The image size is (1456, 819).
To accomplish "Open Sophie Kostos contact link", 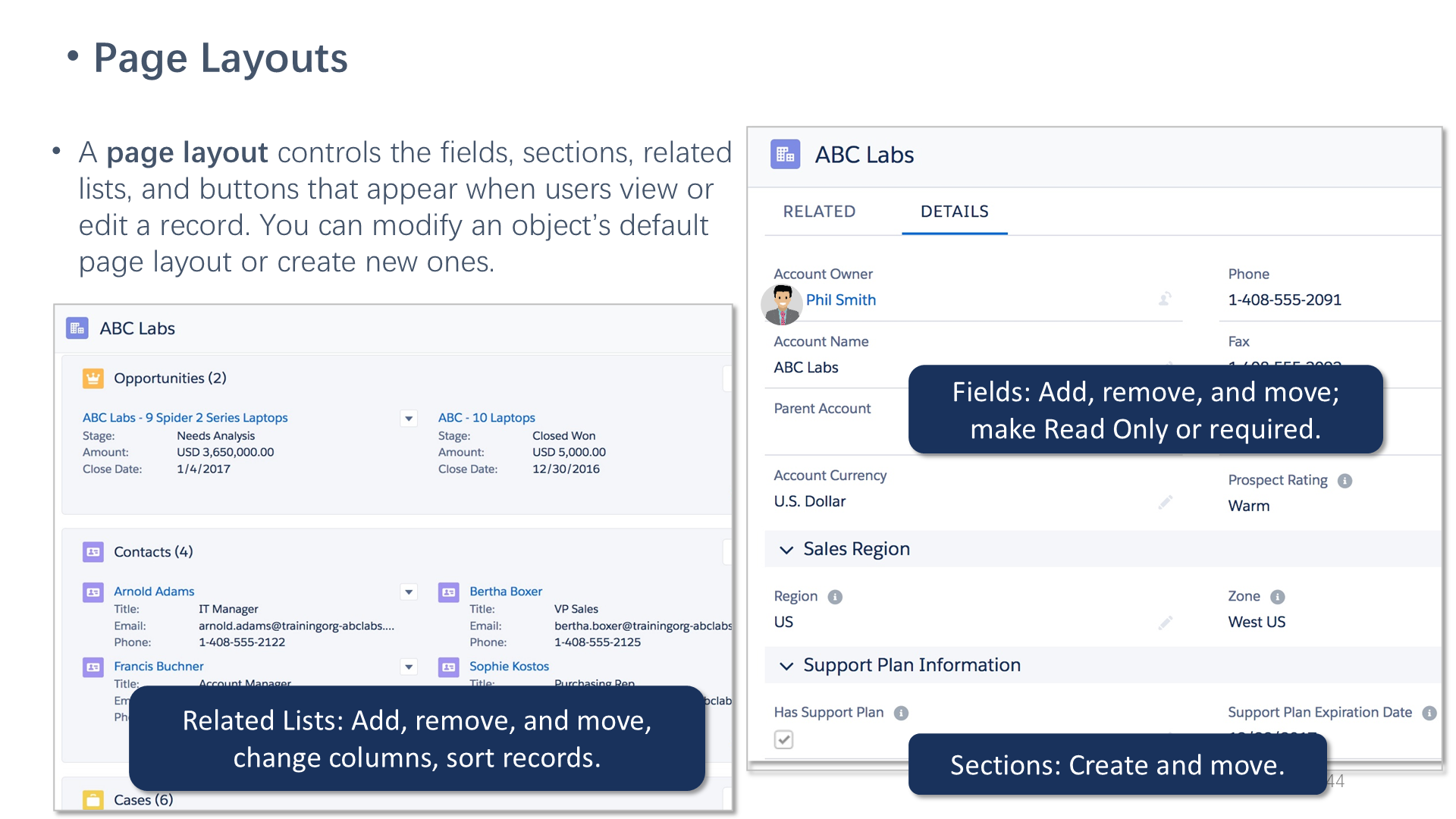I will [509, 667].
